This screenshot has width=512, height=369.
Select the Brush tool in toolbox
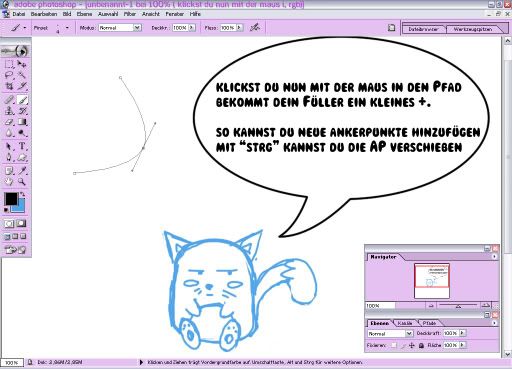(22, 100)
